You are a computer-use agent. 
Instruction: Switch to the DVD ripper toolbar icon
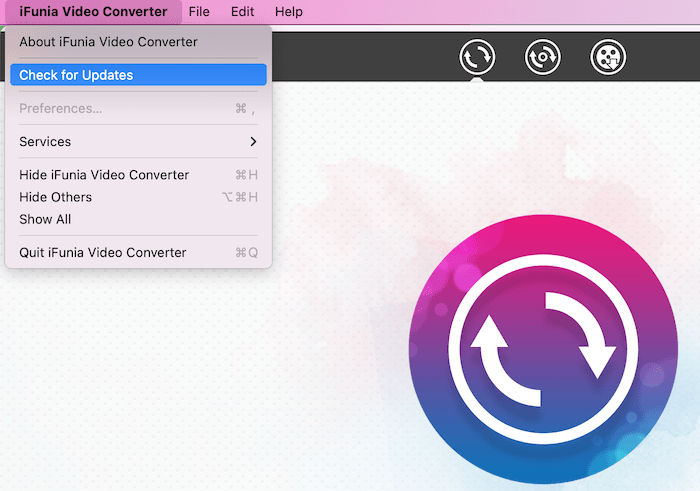click(x=542, y=57)
